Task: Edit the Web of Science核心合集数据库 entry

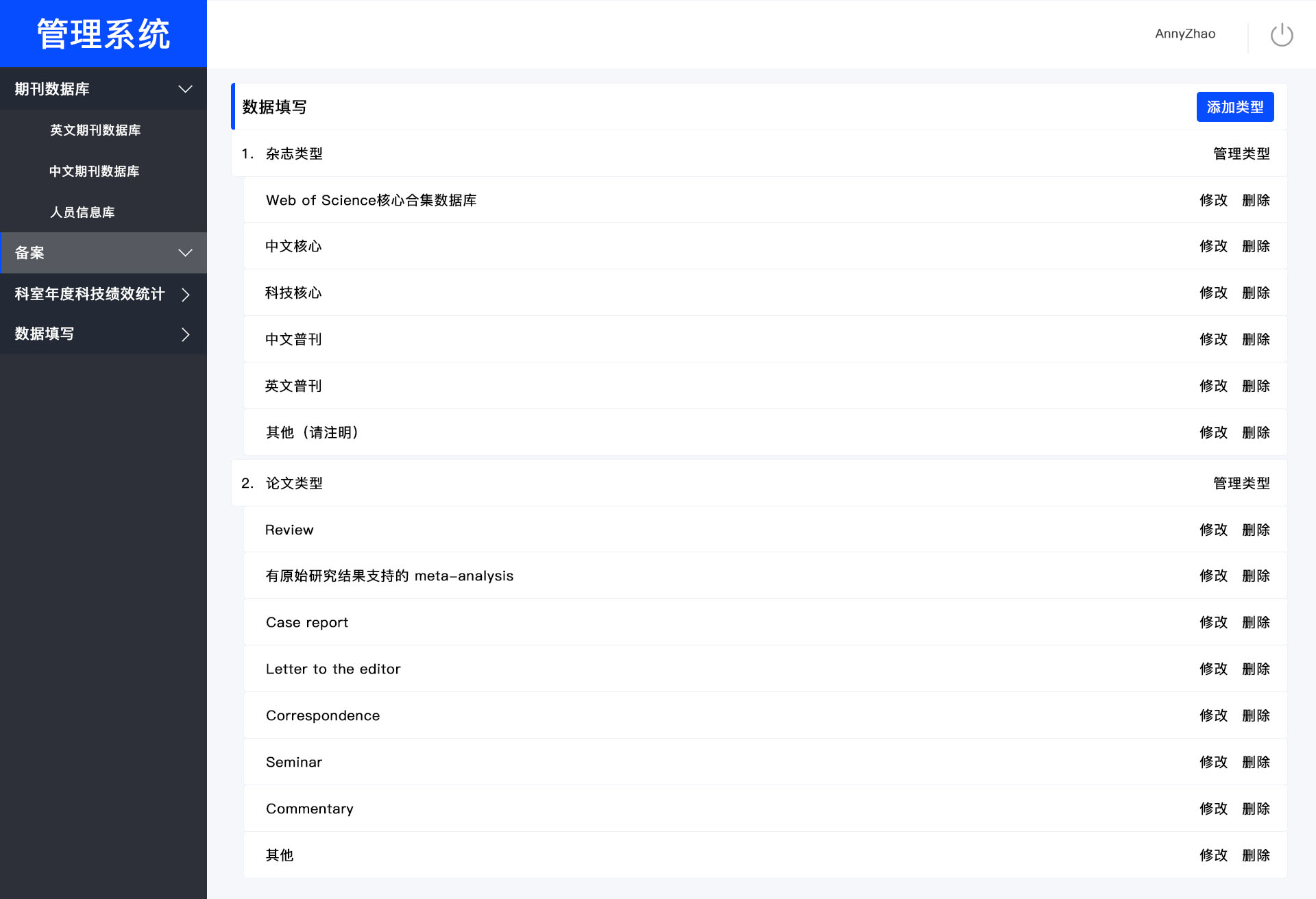Action: click(1213, 200)
